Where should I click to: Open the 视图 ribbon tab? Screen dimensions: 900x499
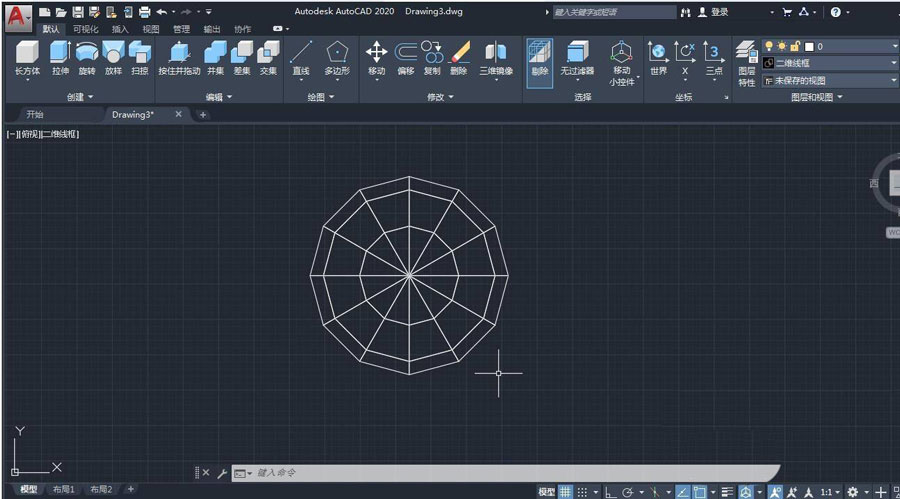(151, 29)
